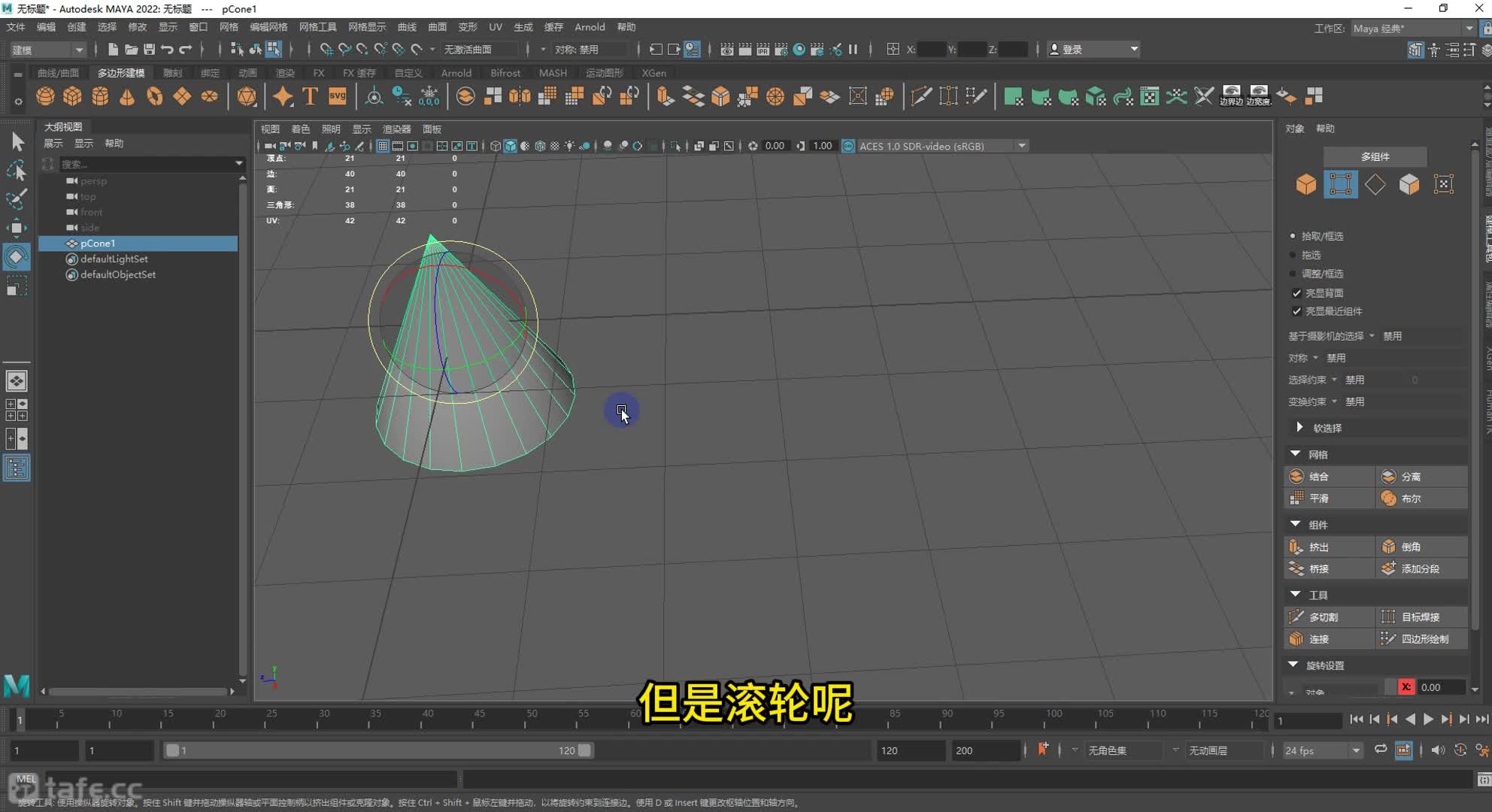Select defaultLightSet in the outliner
Viewport: 1492px width, 812px height.
point(114,259)
